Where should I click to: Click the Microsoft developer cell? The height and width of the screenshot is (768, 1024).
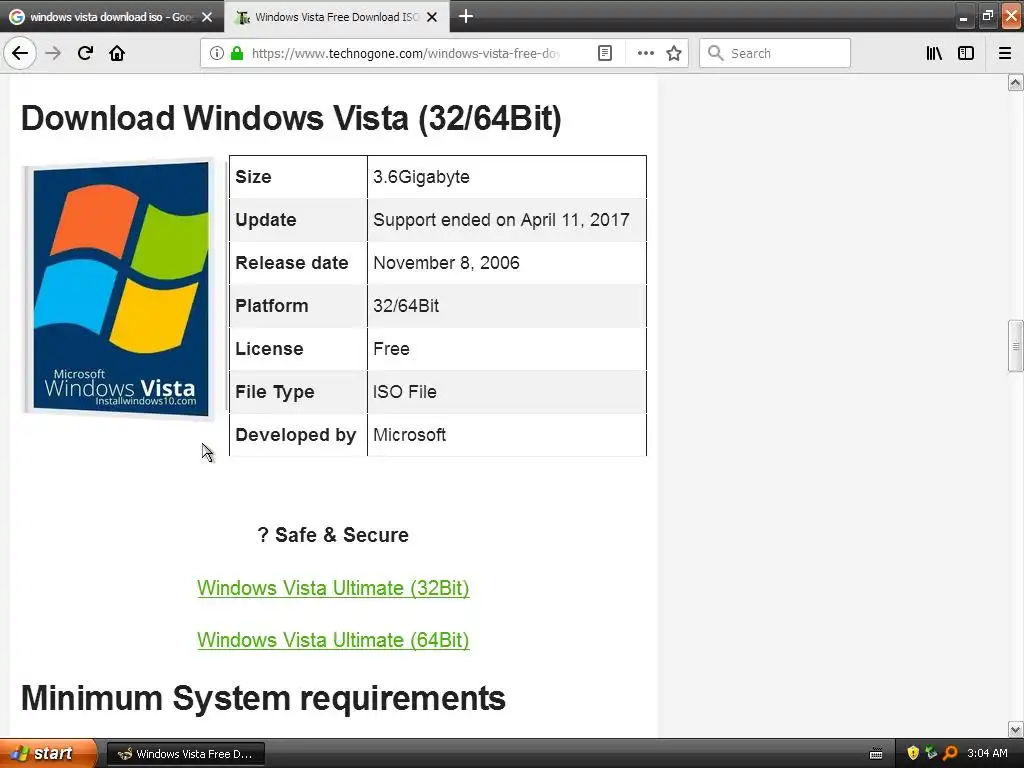pyautogui.click(x=507, y=435)
